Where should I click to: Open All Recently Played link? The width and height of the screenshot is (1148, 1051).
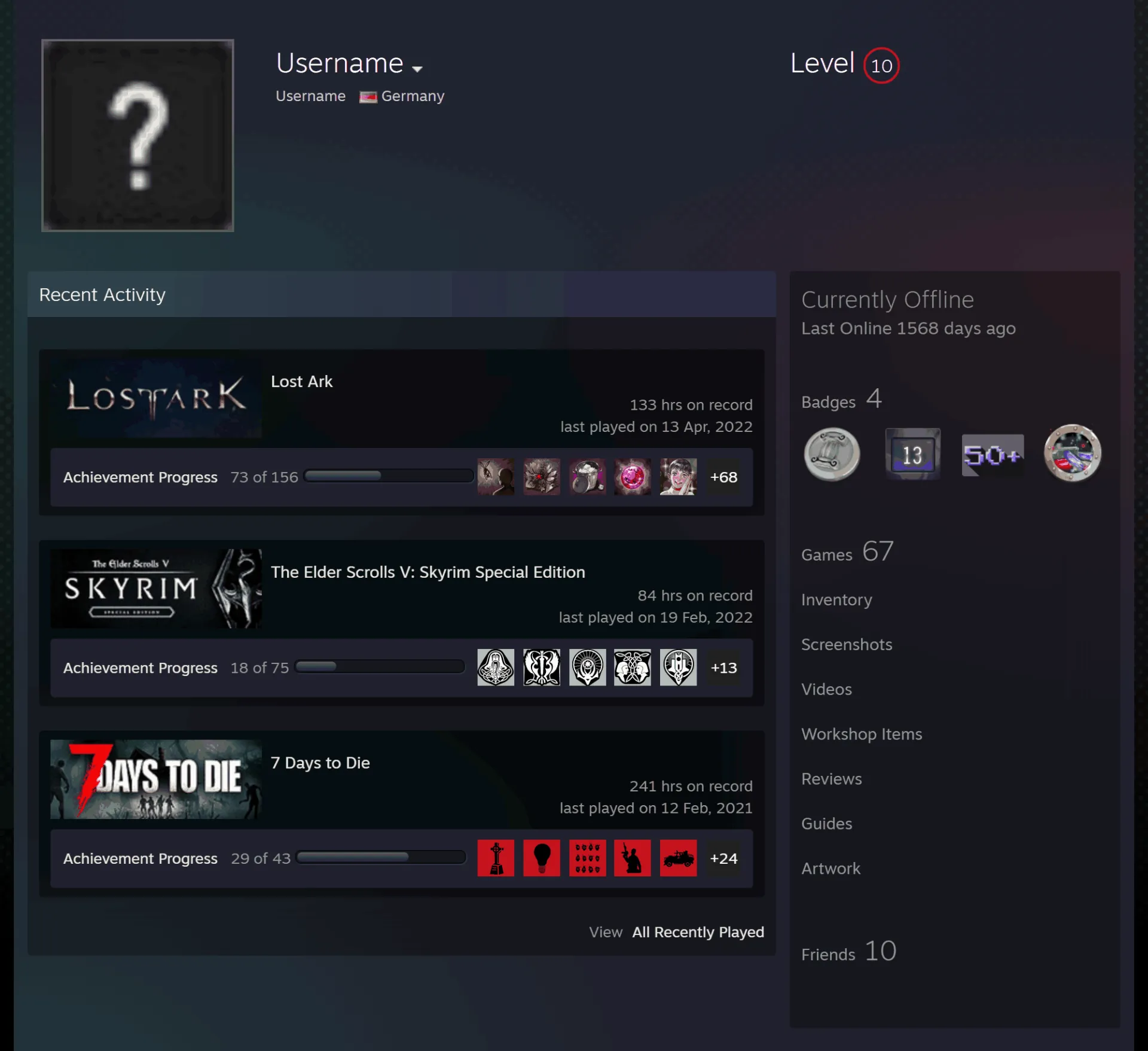coord(698,932)
